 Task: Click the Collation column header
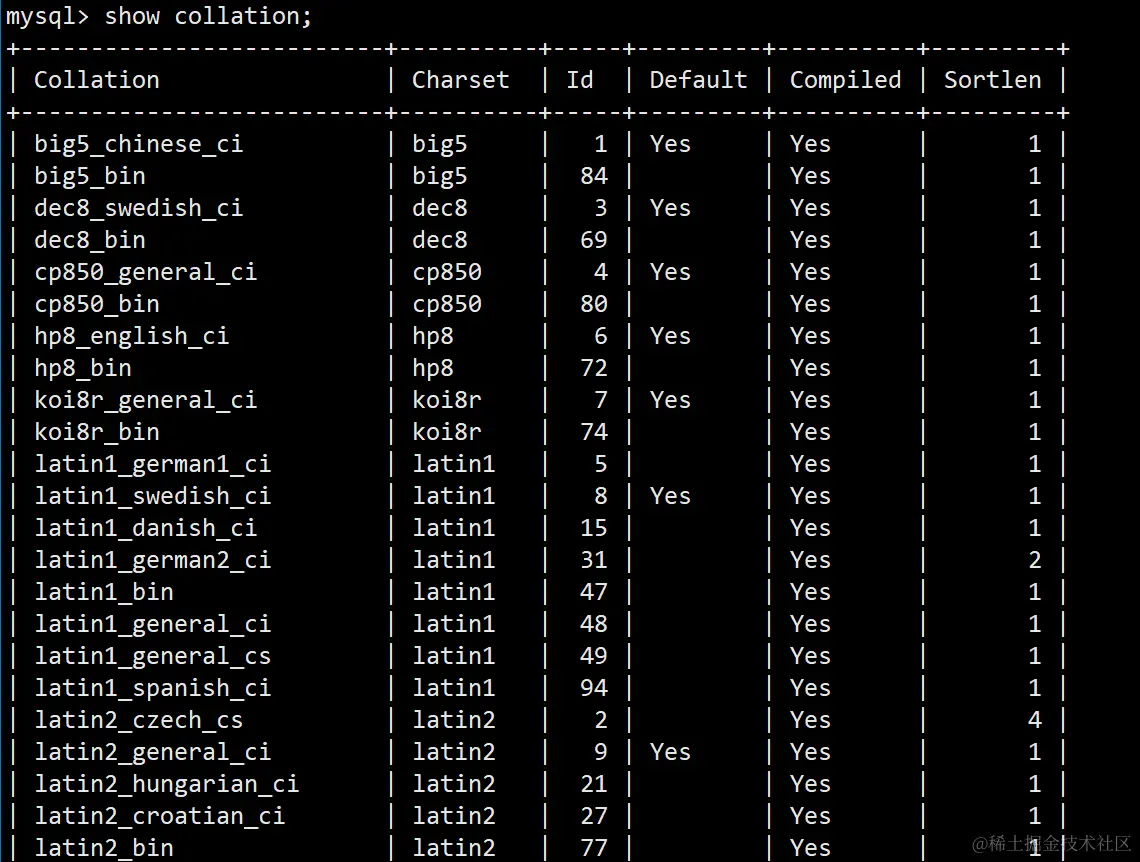97,80
